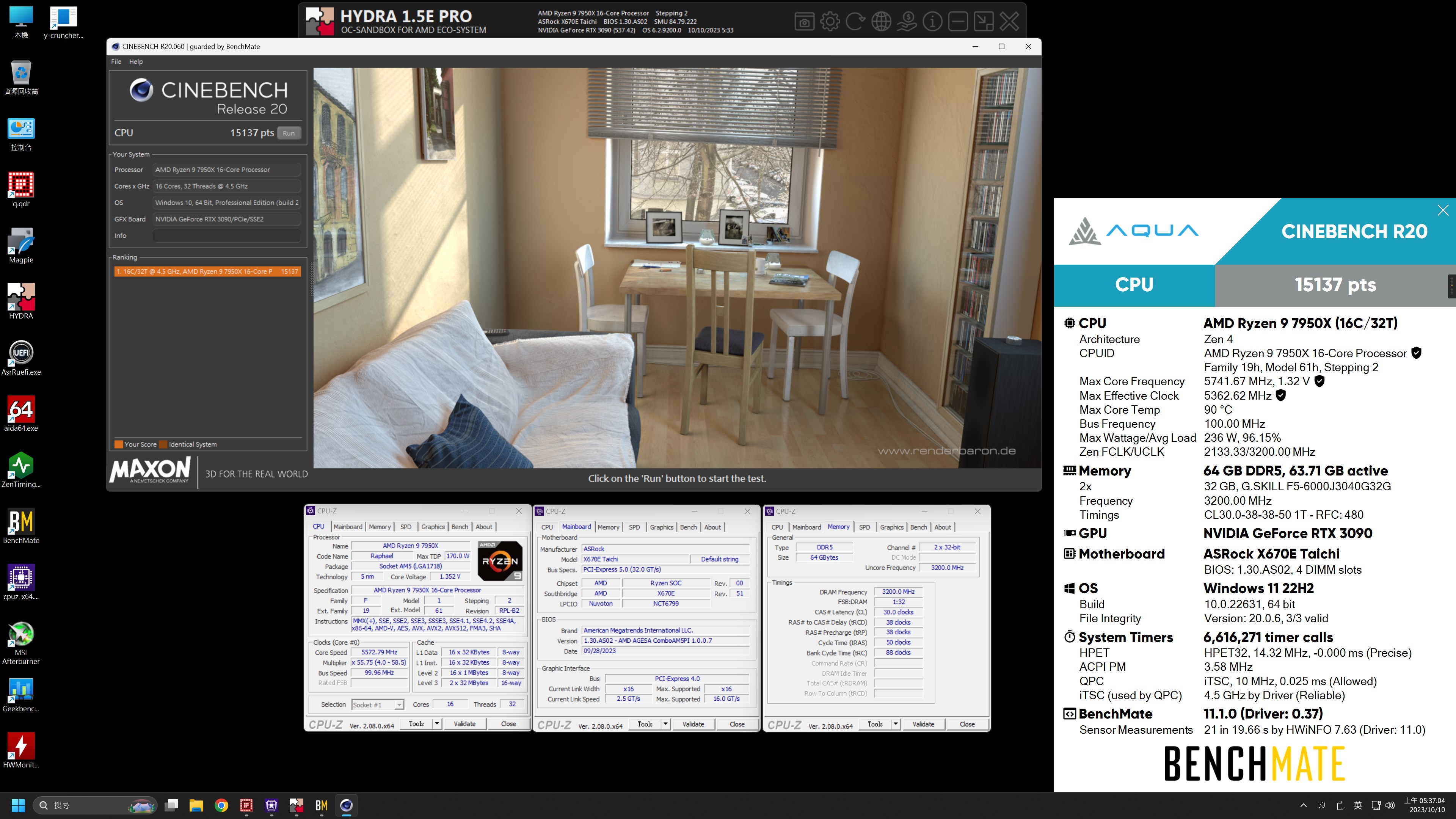This screenshot has width=1456, height=819.
Task: Click the taskbar search box
Action: (x=94, y=805)
